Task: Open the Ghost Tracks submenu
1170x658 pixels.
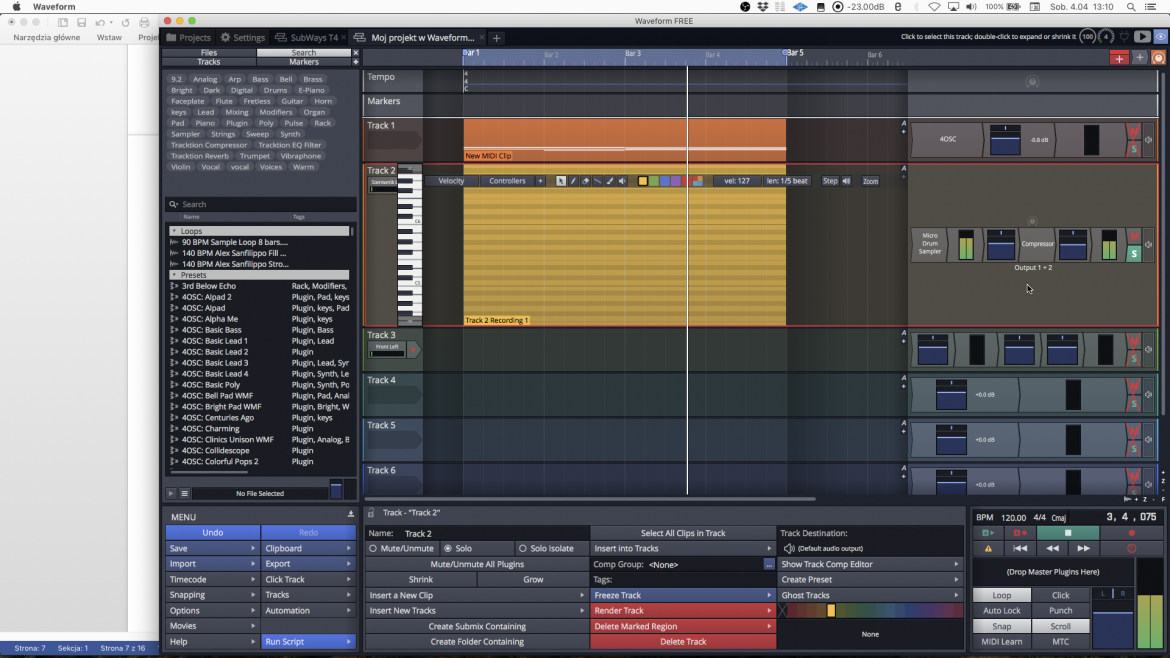Action: click(x=870, y=595)
